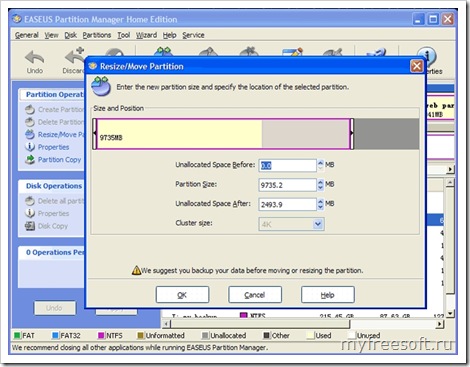Click the Partition Operations panel header
470x367 pixels.
tap(53, 95)
